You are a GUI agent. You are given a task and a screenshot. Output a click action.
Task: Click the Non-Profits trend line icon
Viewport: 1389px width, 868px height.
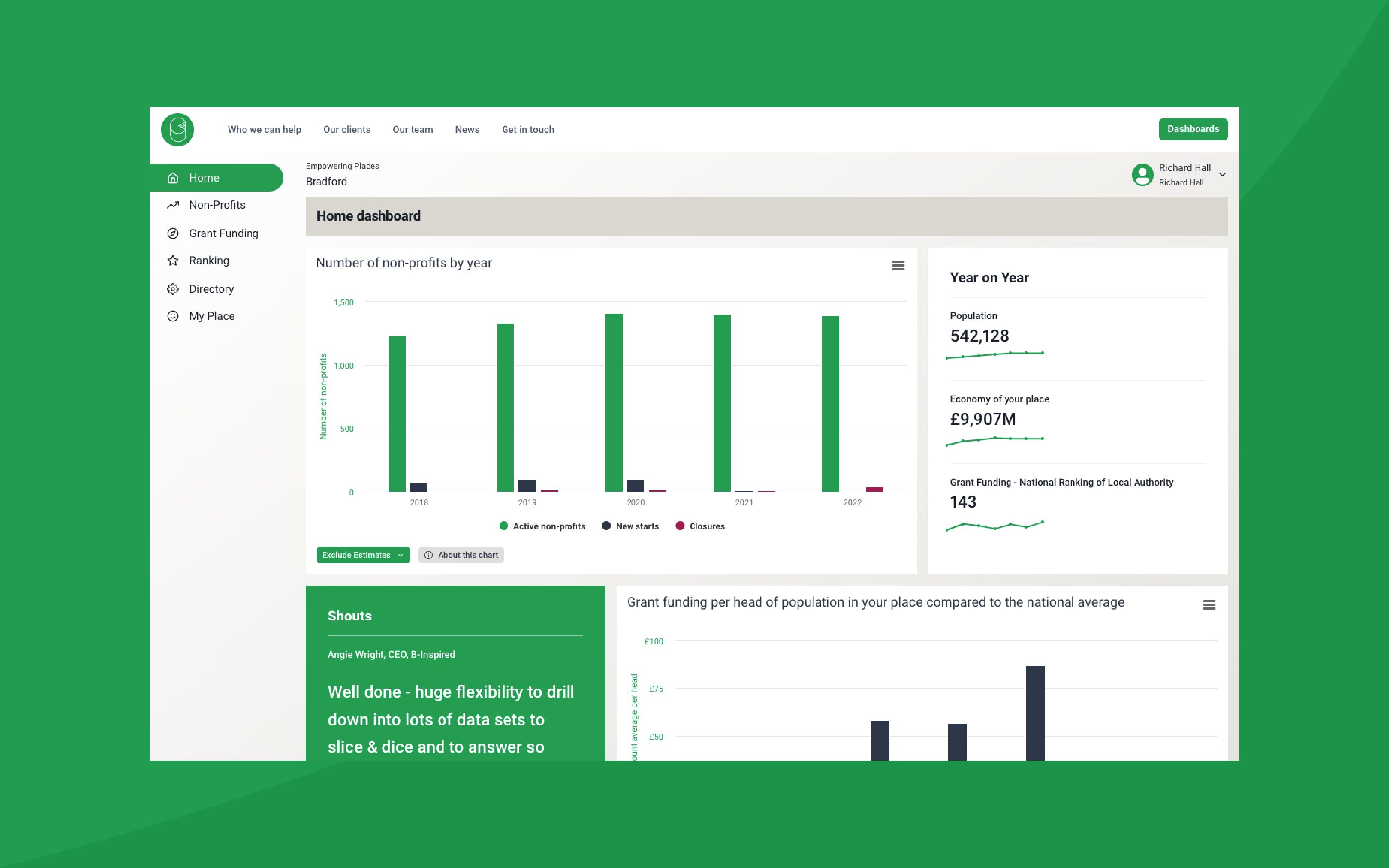tap(173, 205)
